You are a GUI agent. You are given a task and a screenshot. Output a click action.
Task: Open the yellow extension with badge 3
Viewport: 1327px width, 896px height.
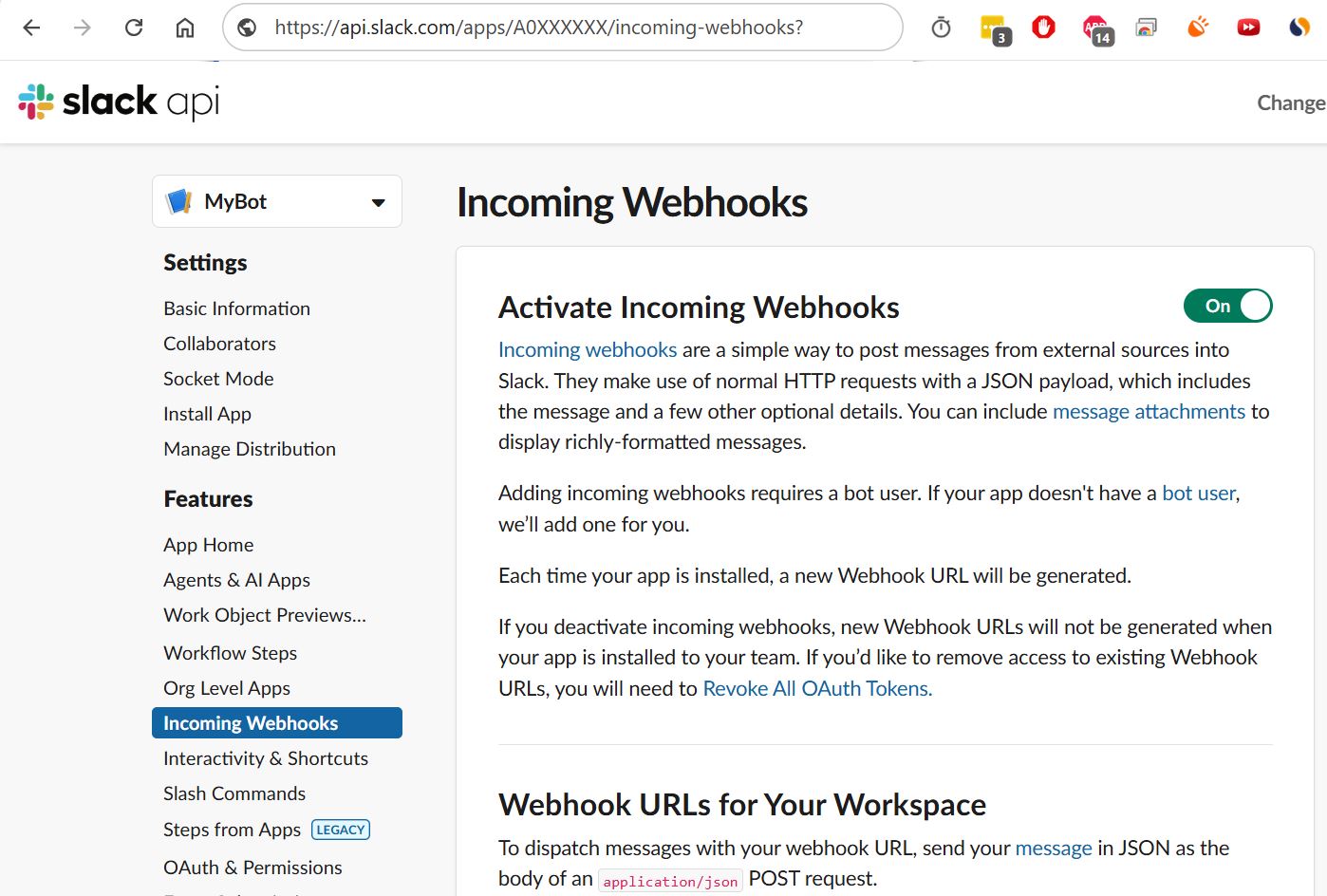click(994, 29)
